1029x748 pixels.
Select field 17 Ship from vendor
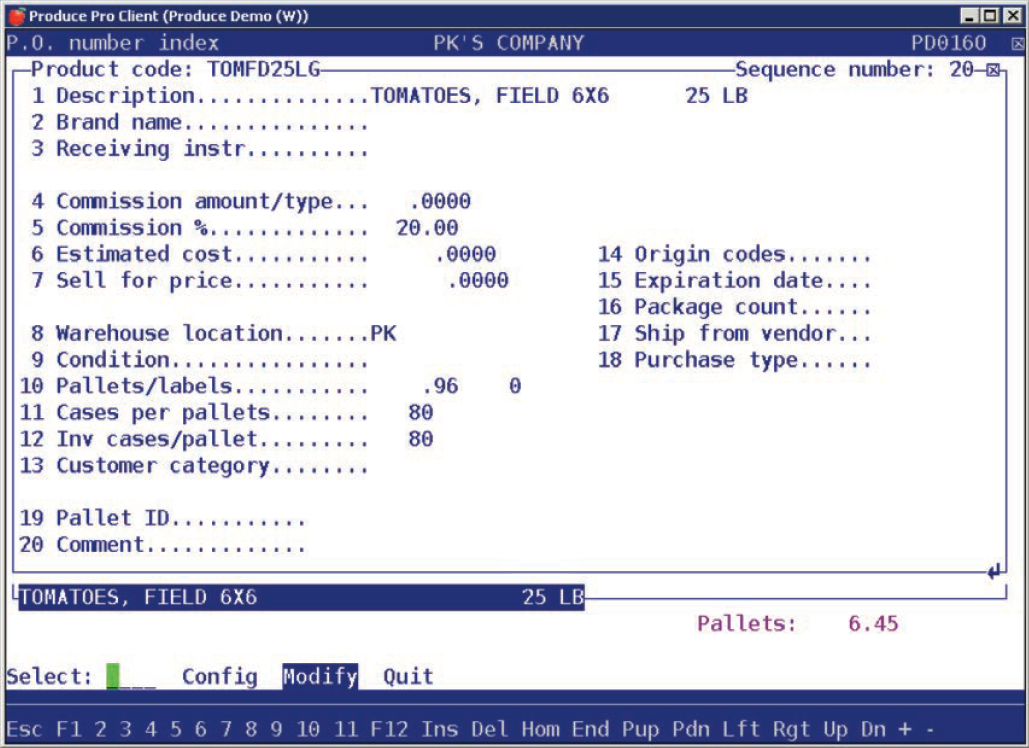coord(734,333)
